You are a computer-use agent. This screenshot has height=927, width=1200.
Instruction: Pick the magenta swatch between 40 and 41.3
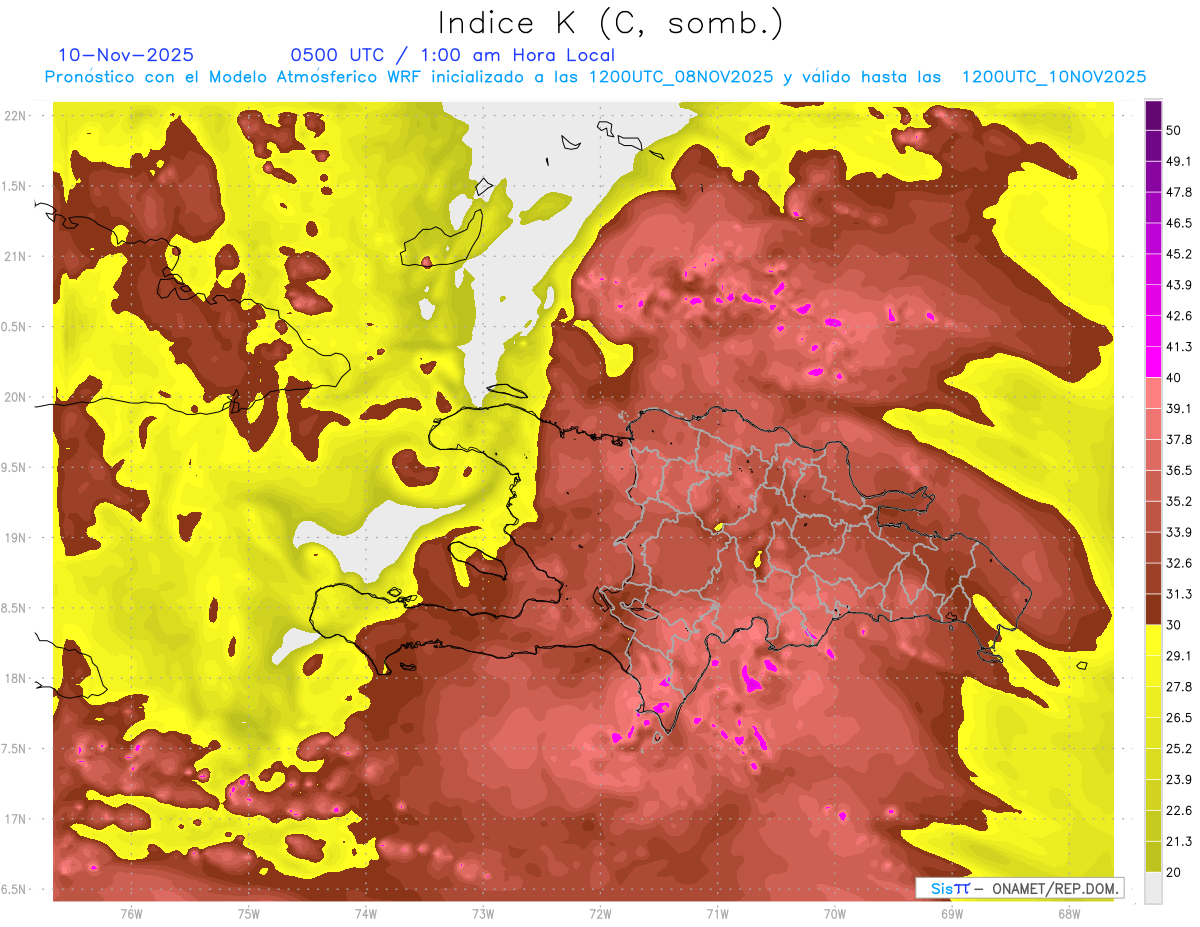point(1153,362)
